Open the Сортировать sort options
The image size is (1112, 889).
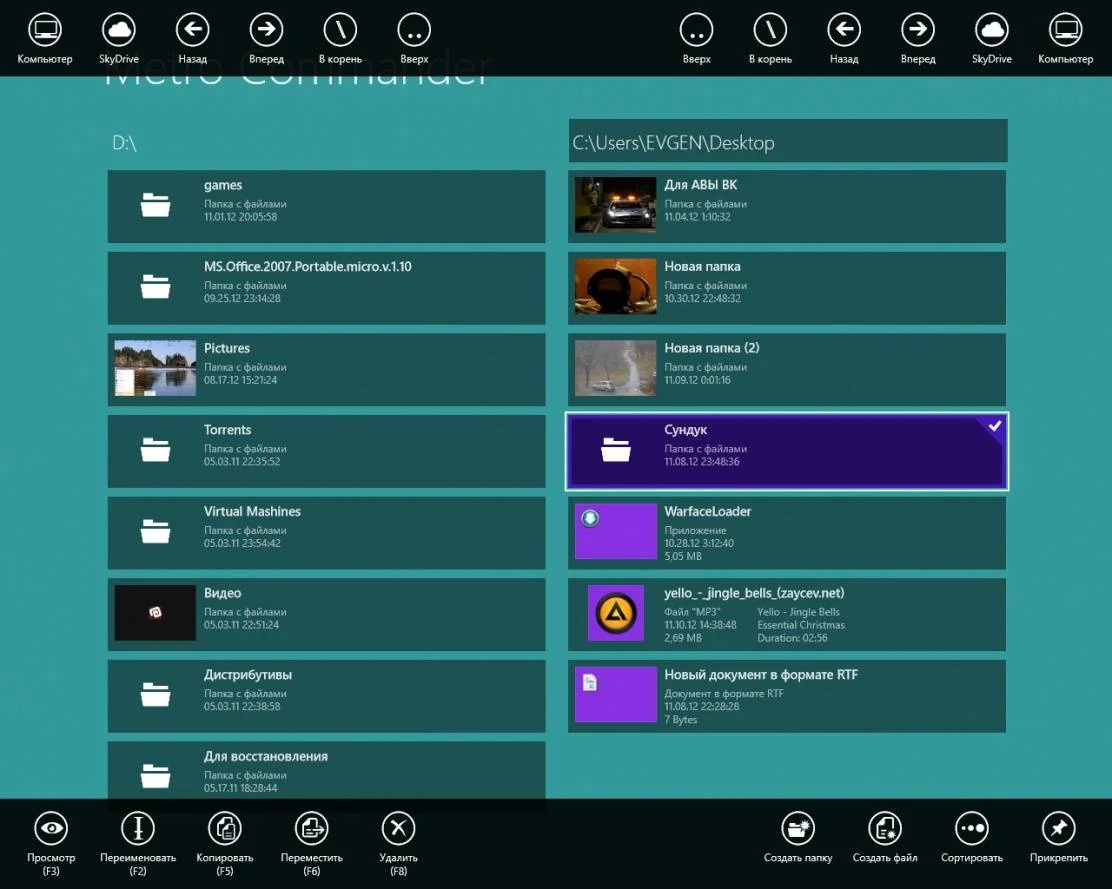point(972,828)
